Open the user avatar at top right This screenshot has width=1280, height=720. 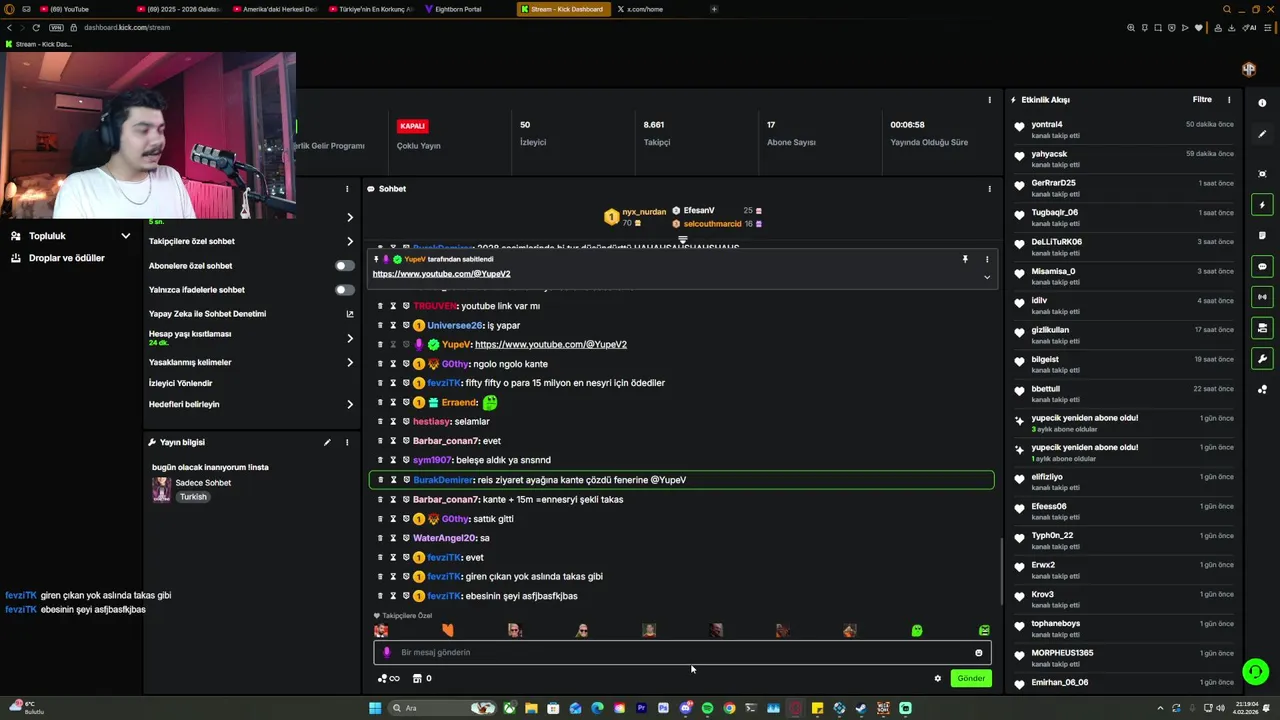point(1249,69)
